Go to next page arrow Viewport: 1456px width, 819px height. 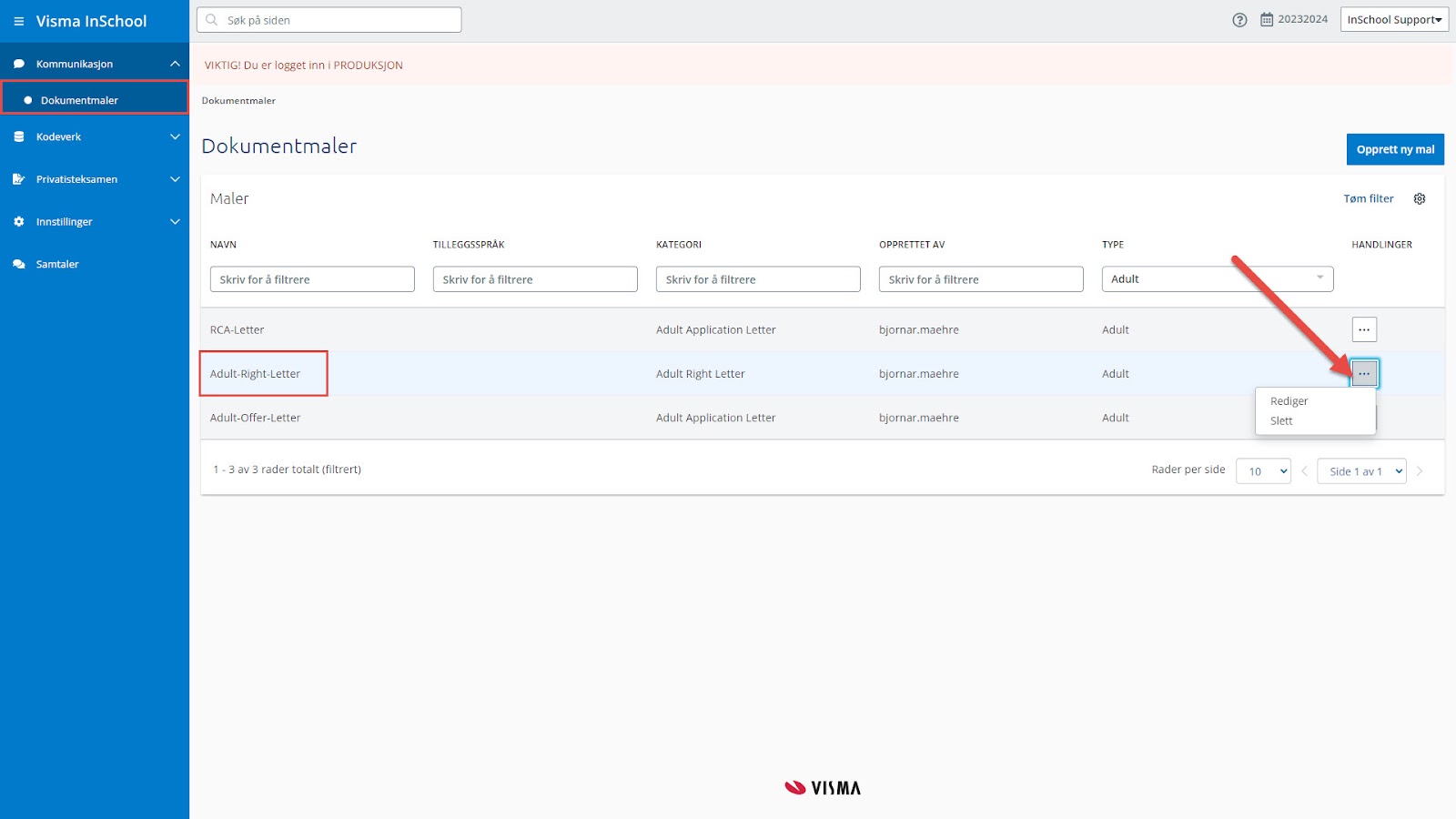pyautogui.click(x=1420, y=471)
